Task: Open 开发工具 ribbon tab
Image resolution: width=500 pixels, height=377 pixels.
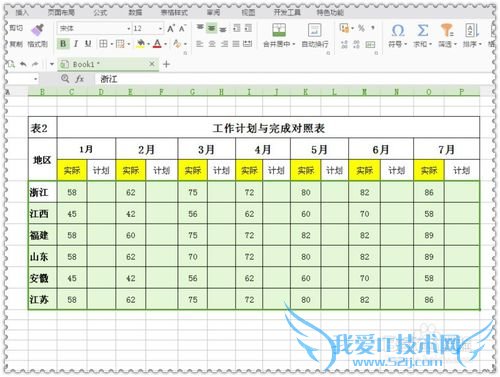Action: pyautogui.click(x=287, y=13)
